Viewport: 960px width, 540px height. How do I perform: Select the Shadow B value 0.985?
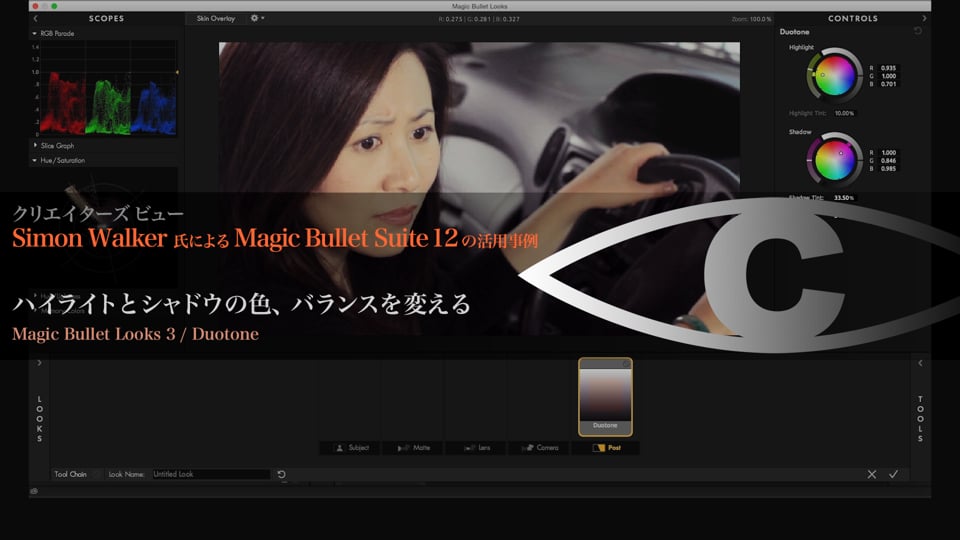coord(888,168)
